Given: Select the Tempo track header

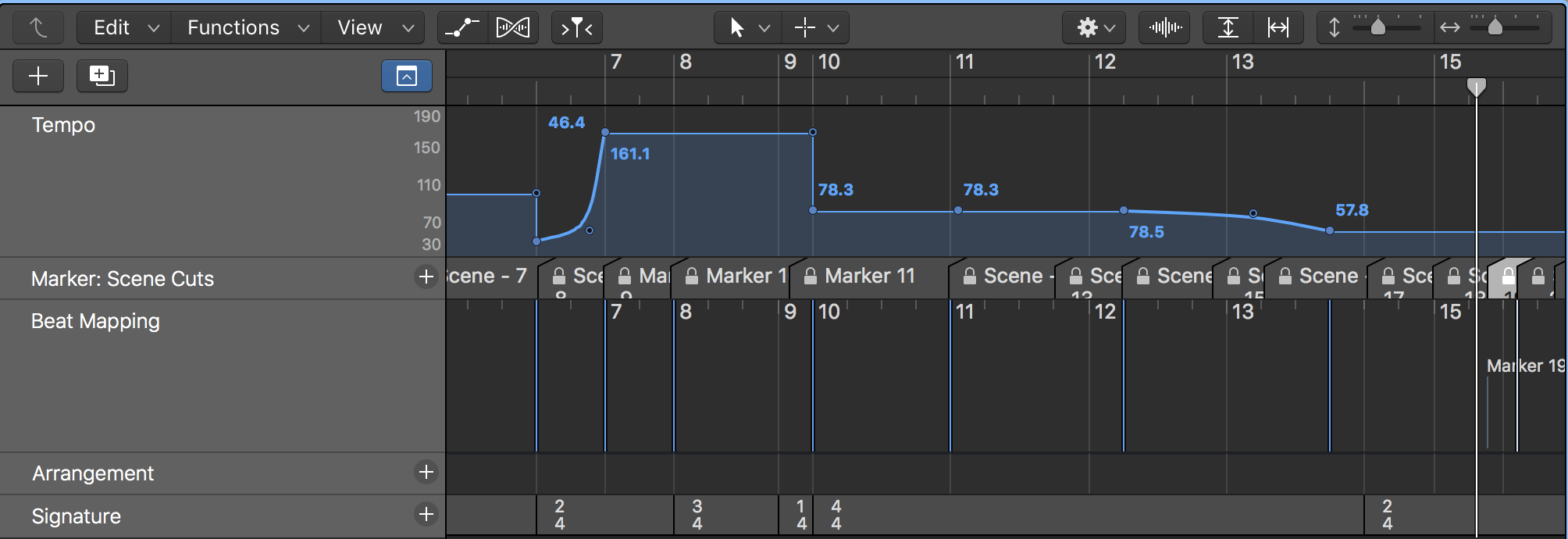Looking at the screenshot, I should pyautogui.click(x=223, y=181).
